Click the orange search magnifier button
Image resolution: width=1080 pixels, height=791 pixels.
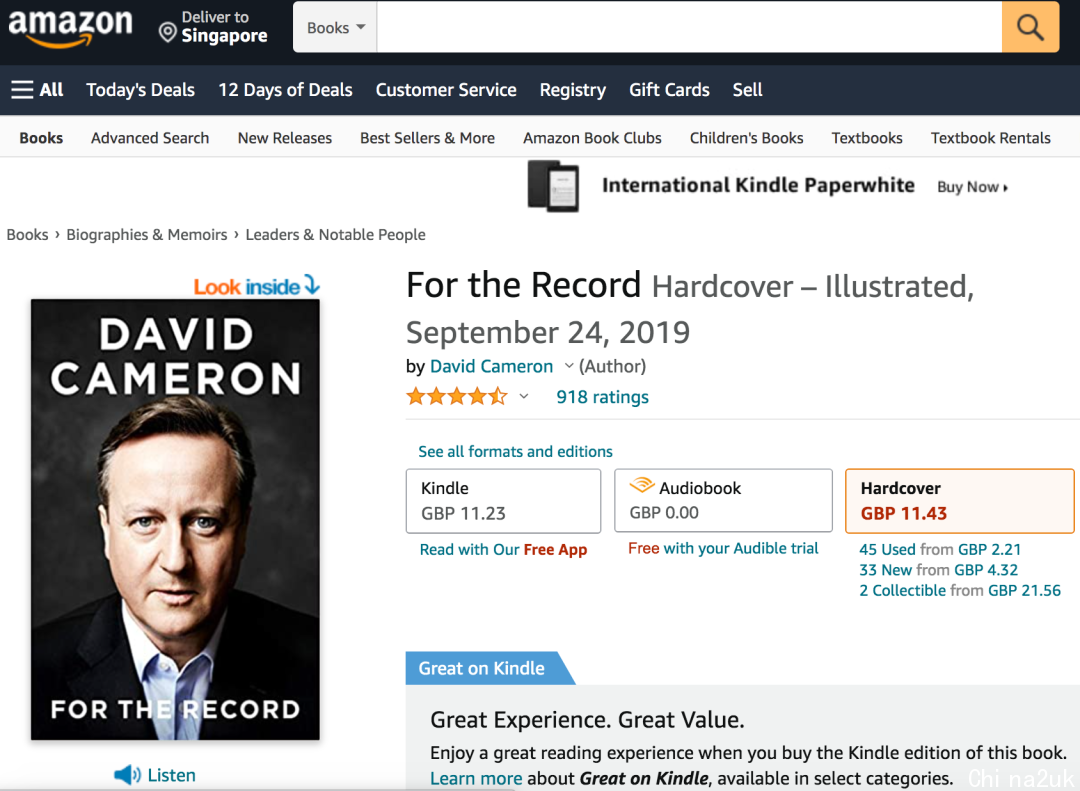pyautogui.click(x=1030, y=27)
